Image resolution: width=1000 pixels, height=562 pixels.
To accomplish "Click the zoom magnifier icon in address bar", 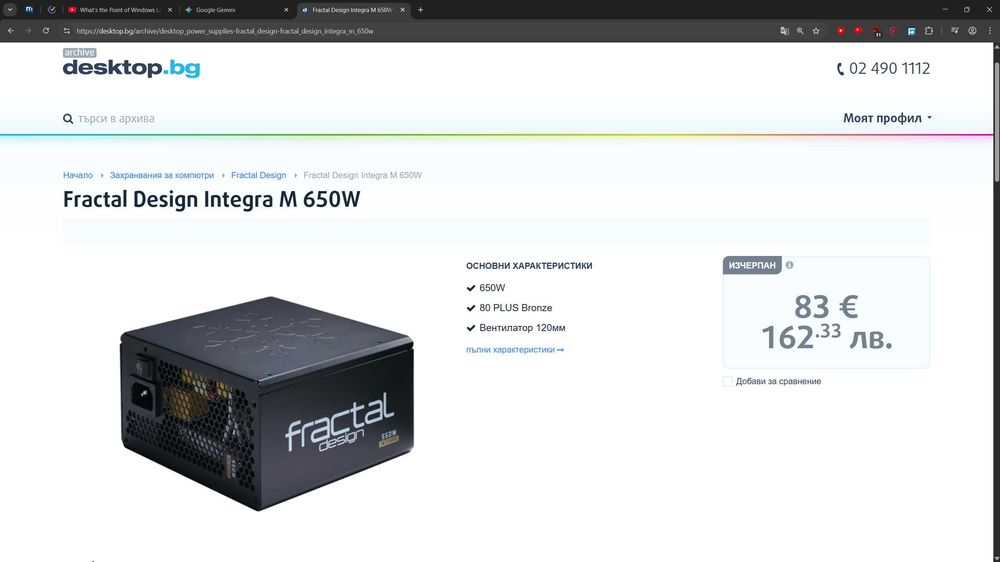I will 800,31.
